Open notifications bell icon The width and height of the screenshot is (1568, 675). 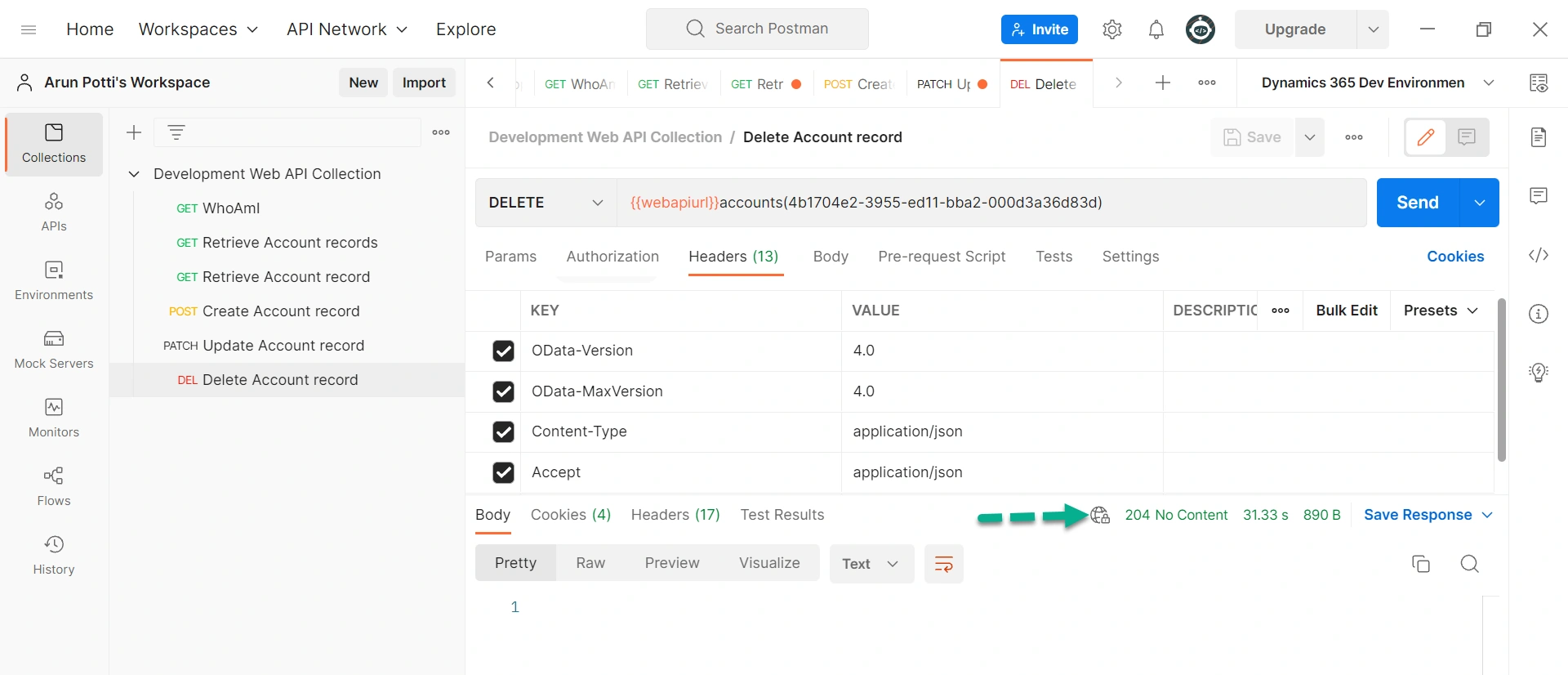(1156, 29)
